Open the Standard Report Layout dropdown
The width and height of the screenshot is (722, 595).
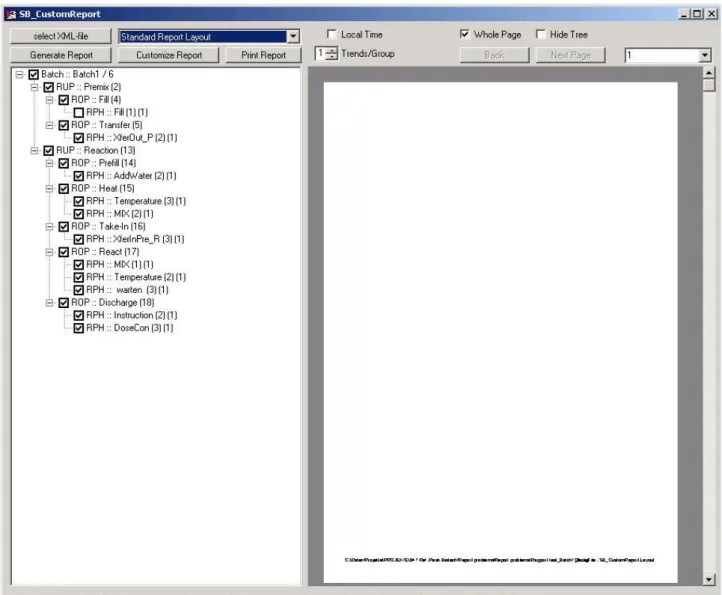coord(293,36)
